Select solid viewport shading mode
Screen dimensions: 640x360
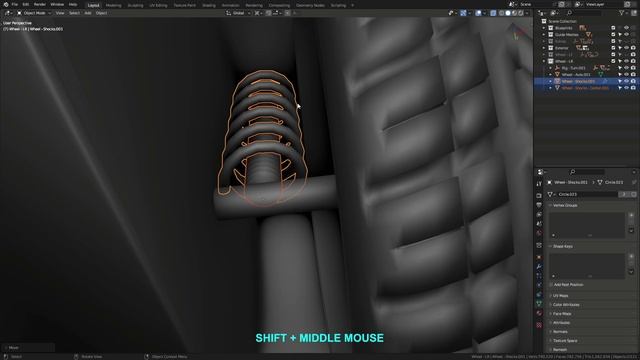click(508, 13)
